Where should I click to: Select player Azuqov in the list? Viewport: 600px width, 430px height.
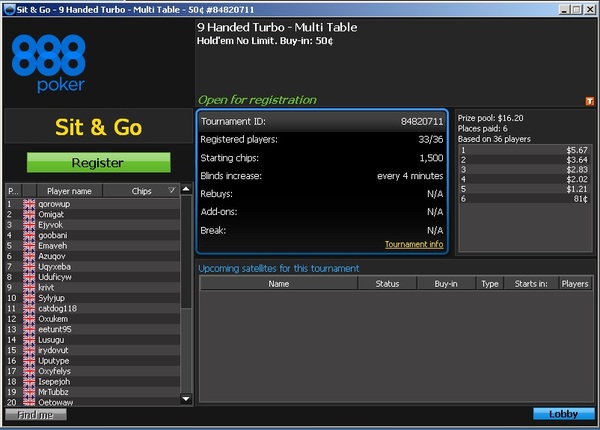coord(93,256)
